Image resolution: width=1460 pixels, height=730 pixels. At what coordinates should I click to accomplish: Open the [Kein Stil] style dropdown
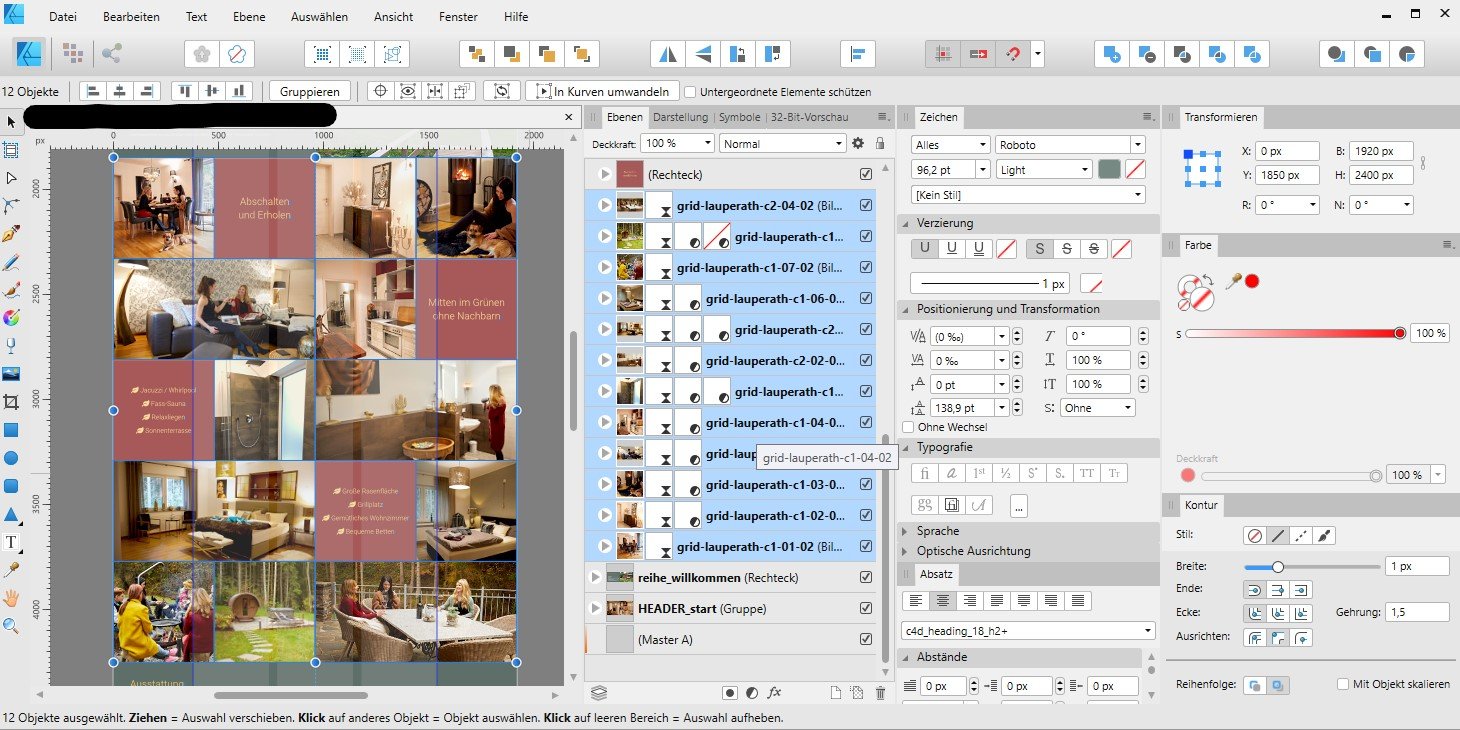tap(1028, 195)
